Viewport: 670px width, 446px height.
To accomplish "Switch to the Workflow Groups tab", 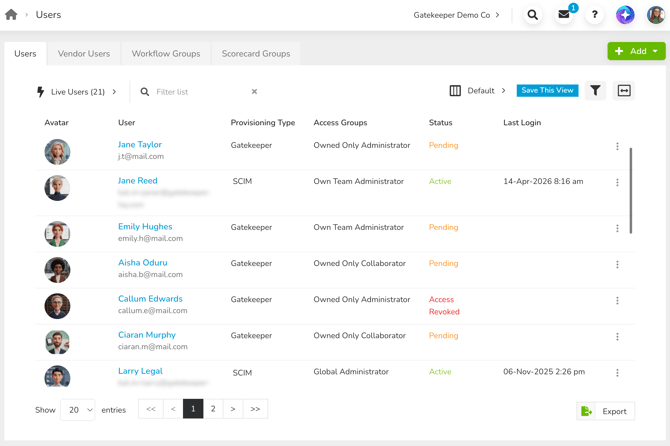I will point(166,54).
